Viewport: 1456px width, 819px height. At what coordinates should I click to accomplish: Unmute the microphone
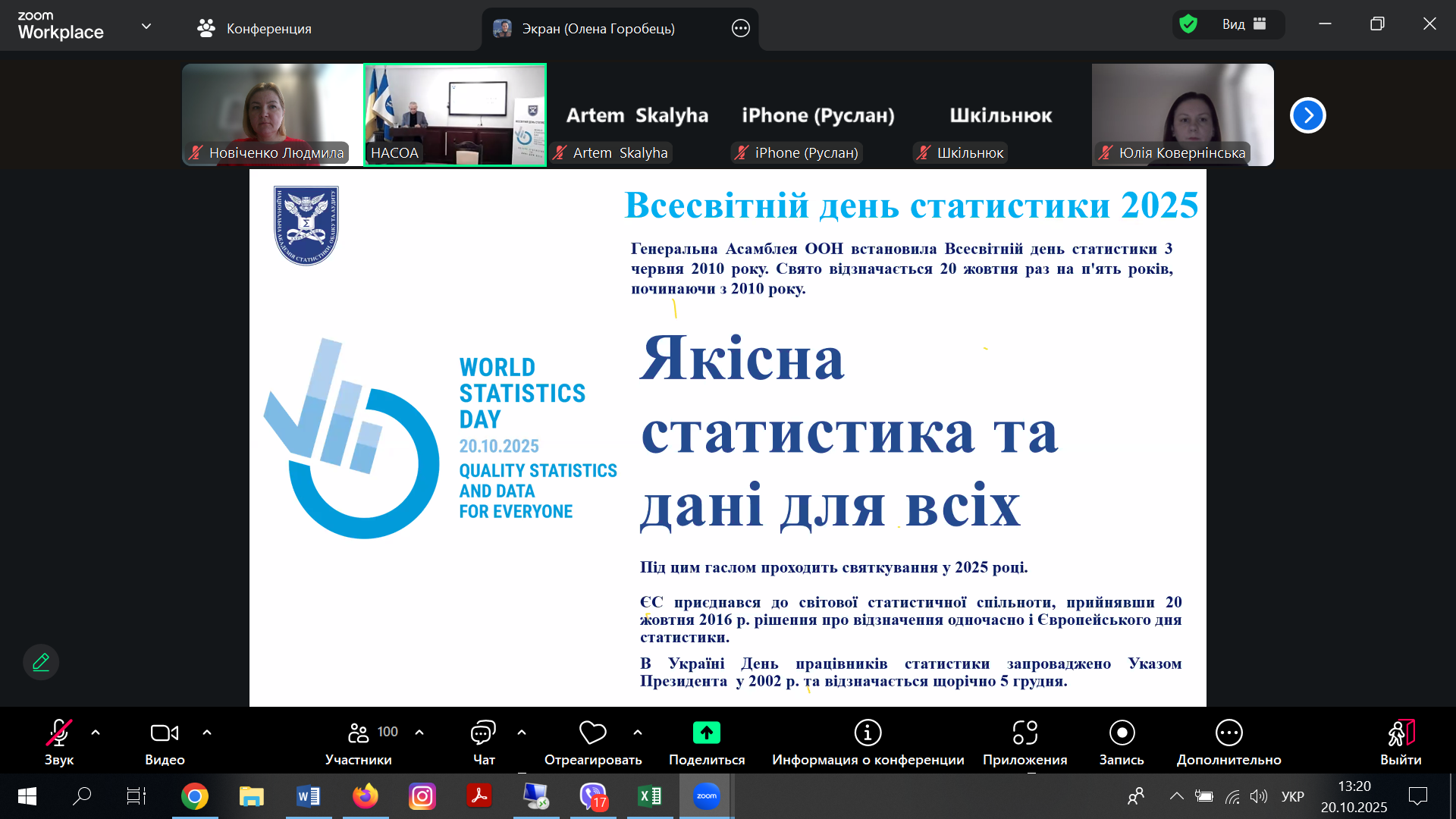58,742
